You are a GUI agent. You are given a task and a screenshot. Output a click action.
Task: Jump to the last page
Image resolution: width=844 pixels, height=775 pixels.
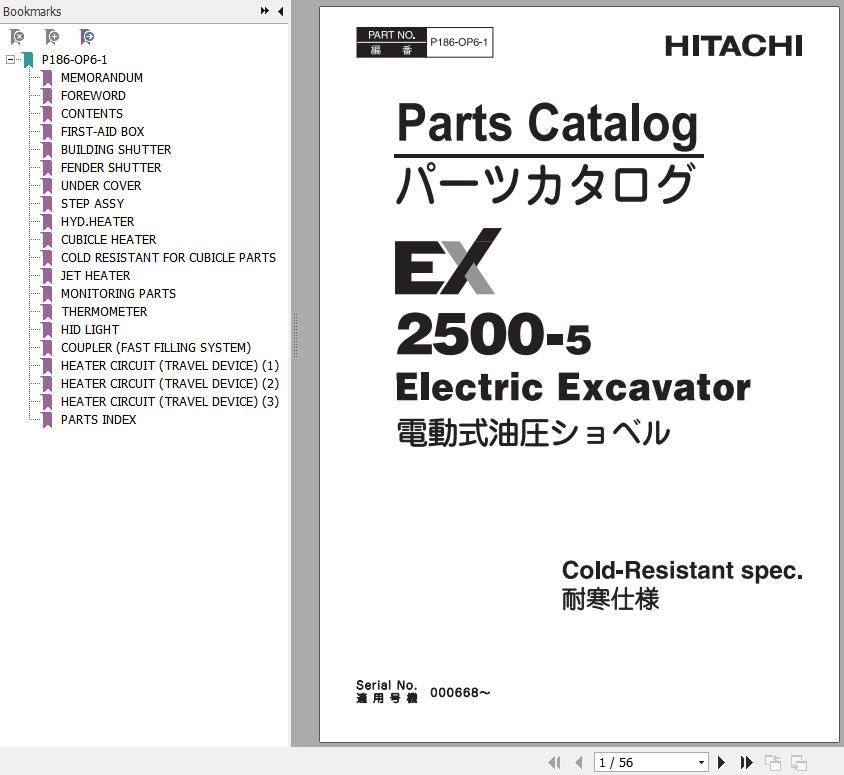pos(747,762)
